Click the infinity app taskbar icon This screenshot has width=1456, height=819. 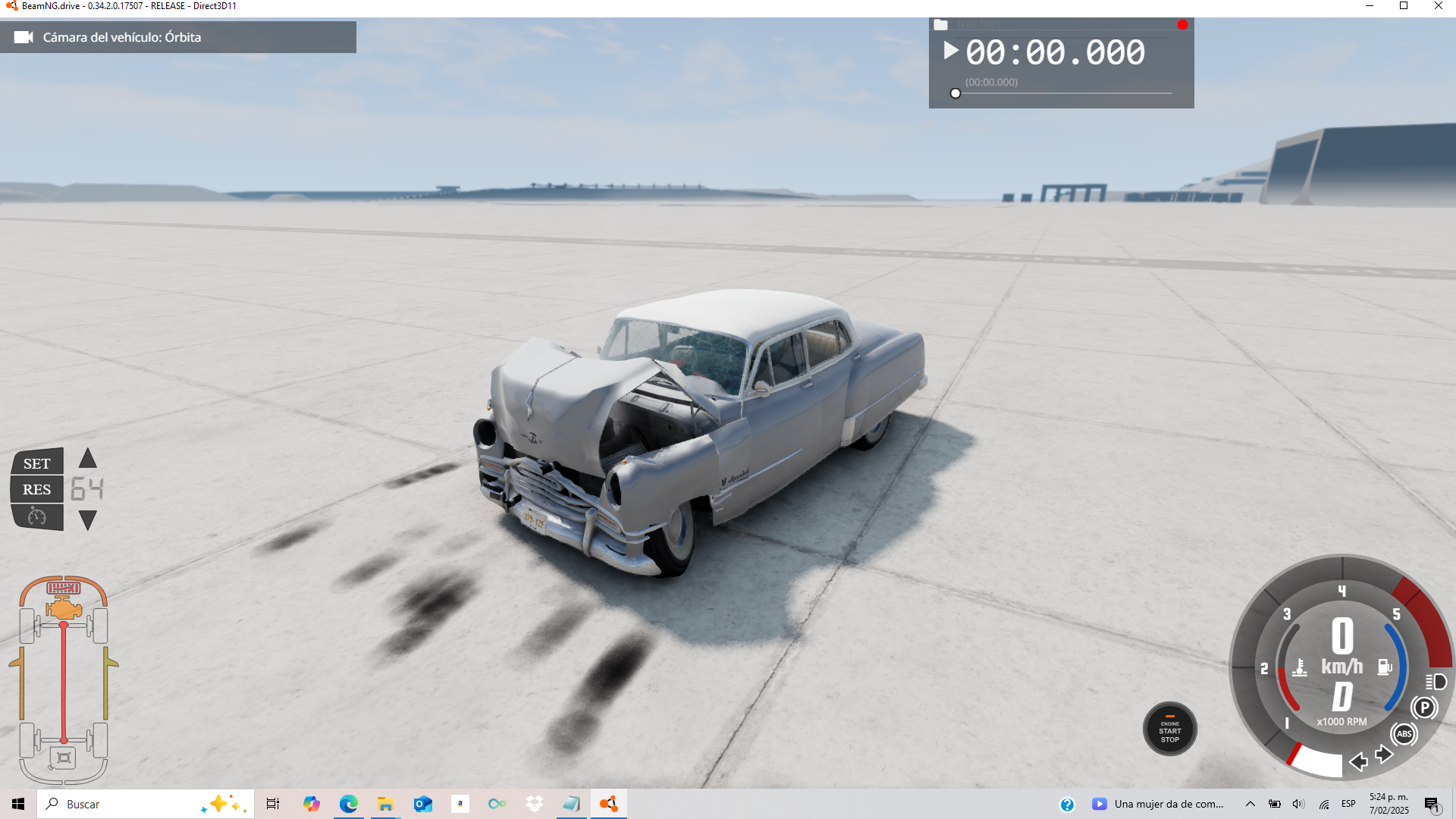(x=497, y=804)
